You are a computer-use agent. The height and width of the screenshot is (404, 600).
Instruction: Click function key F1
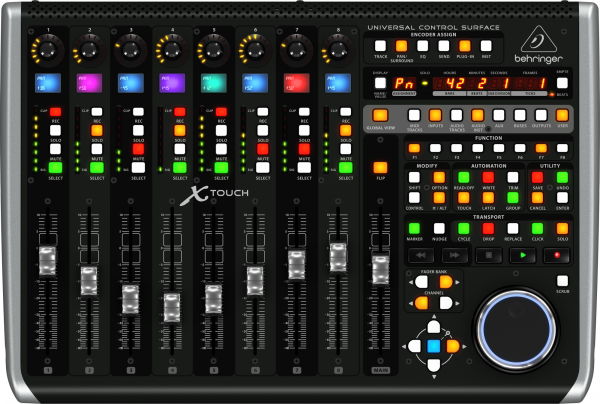click(414, 148)
